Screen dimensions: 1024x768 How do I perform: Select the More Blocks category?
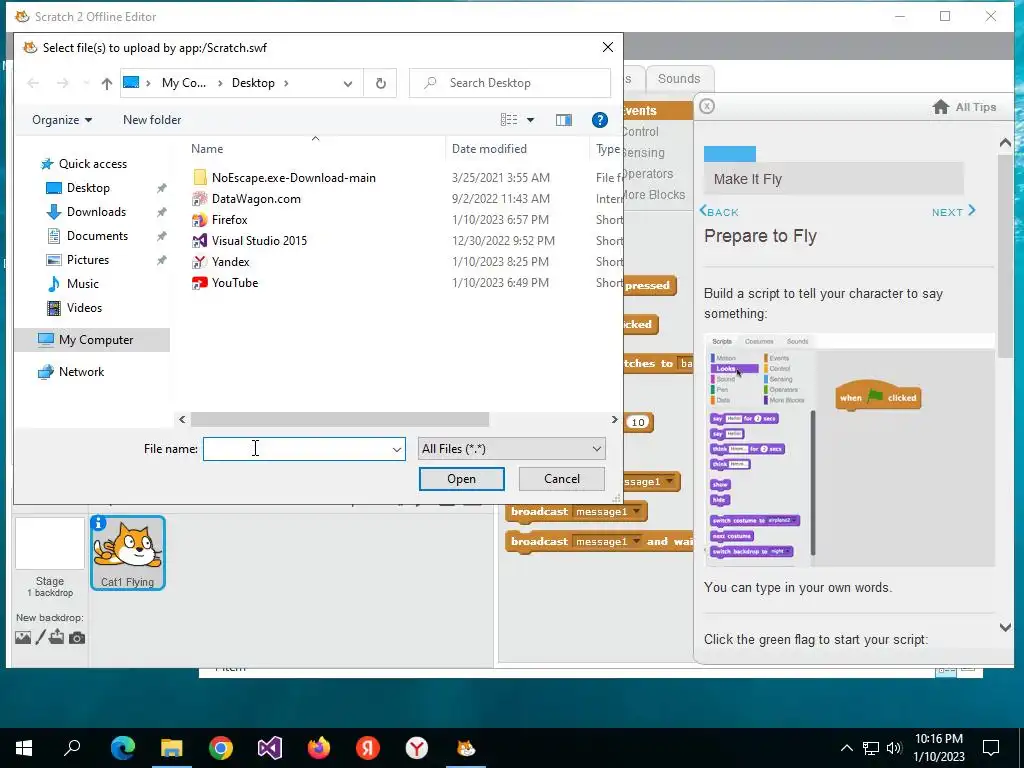[654, 195]
